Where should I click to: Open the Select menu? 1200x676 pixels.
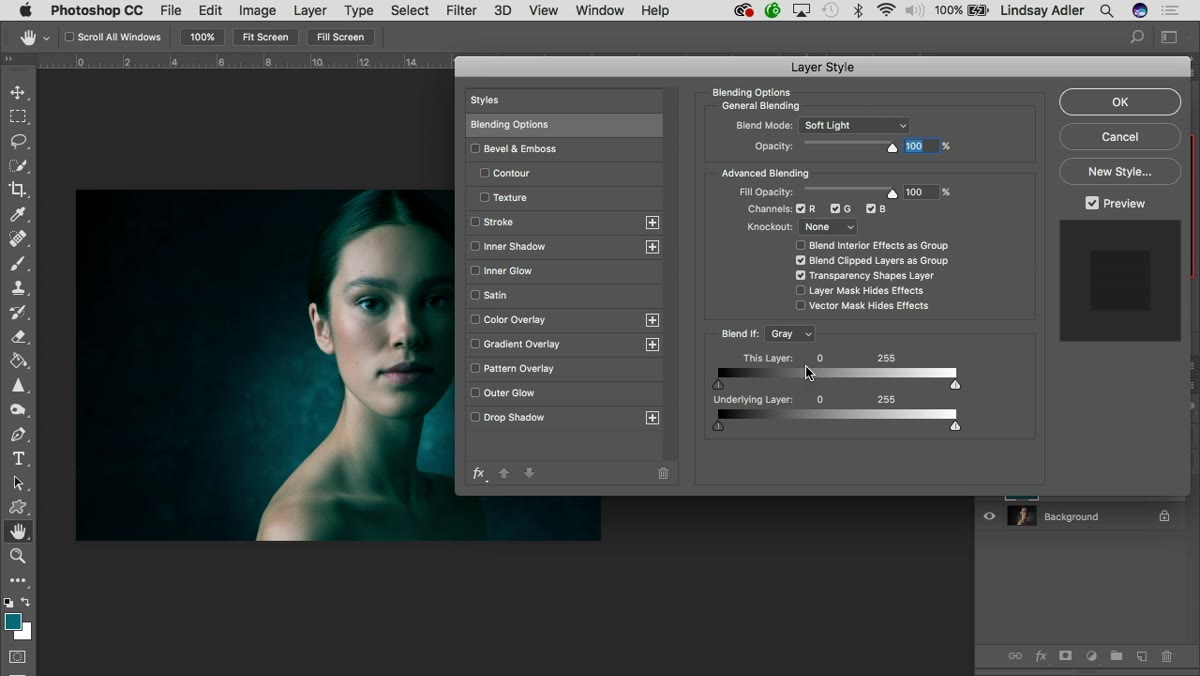tap(410, 10)
